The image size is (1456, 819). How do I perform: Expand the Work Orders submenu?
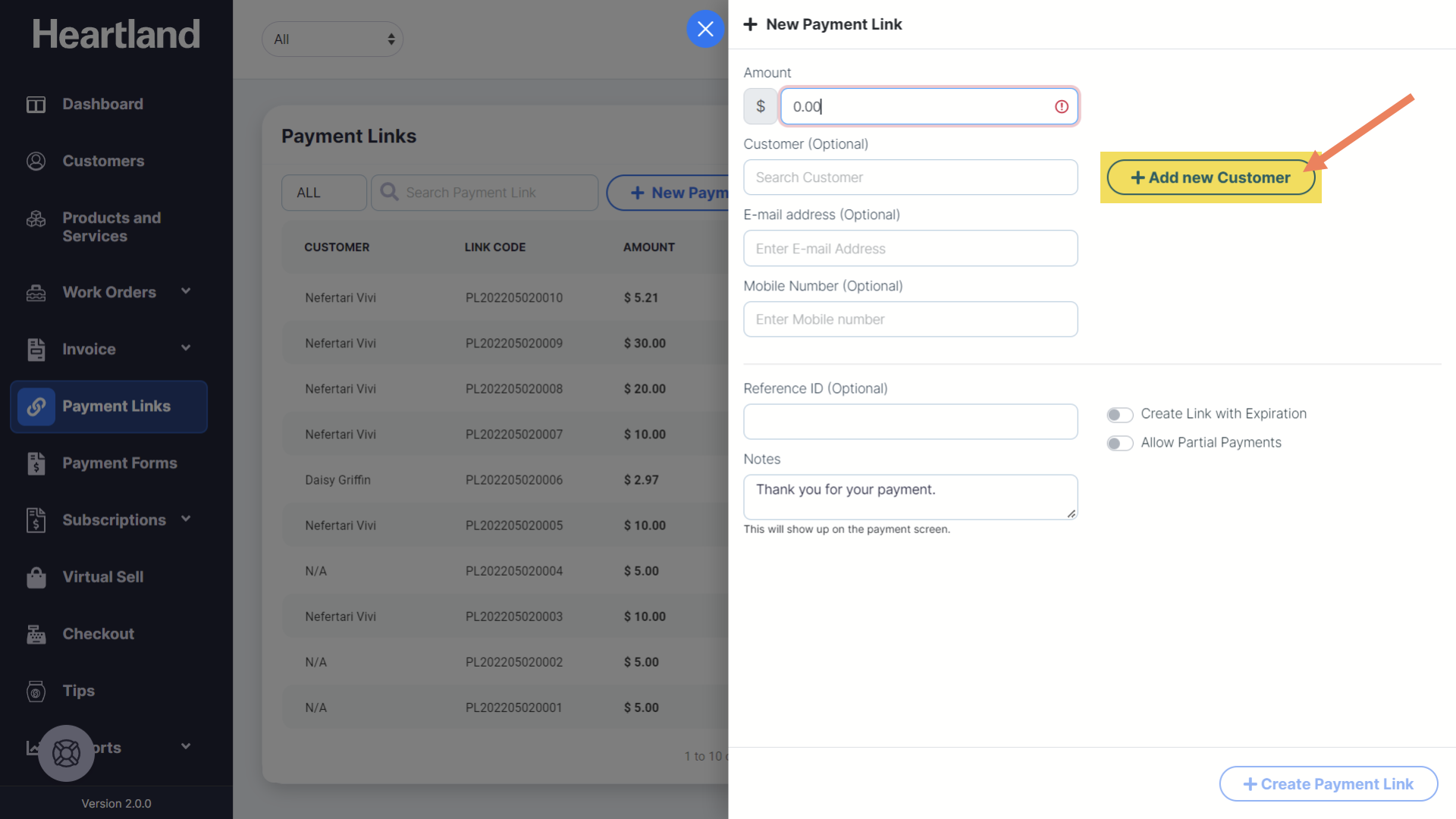(186, 292)
